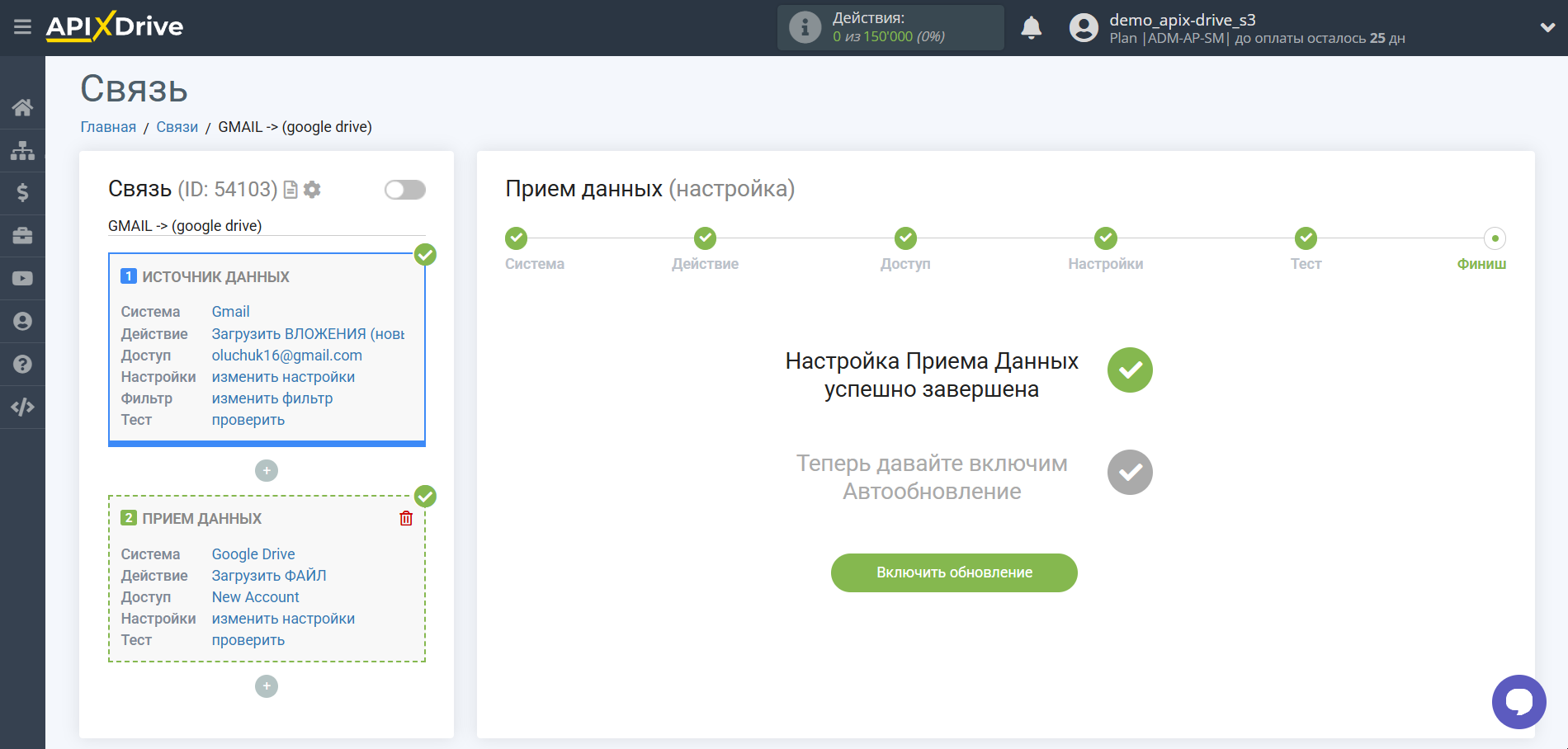Edit connection name GMAIL -> (google drive)
This screenshot has height=749, width=1568.
point(267,226)
